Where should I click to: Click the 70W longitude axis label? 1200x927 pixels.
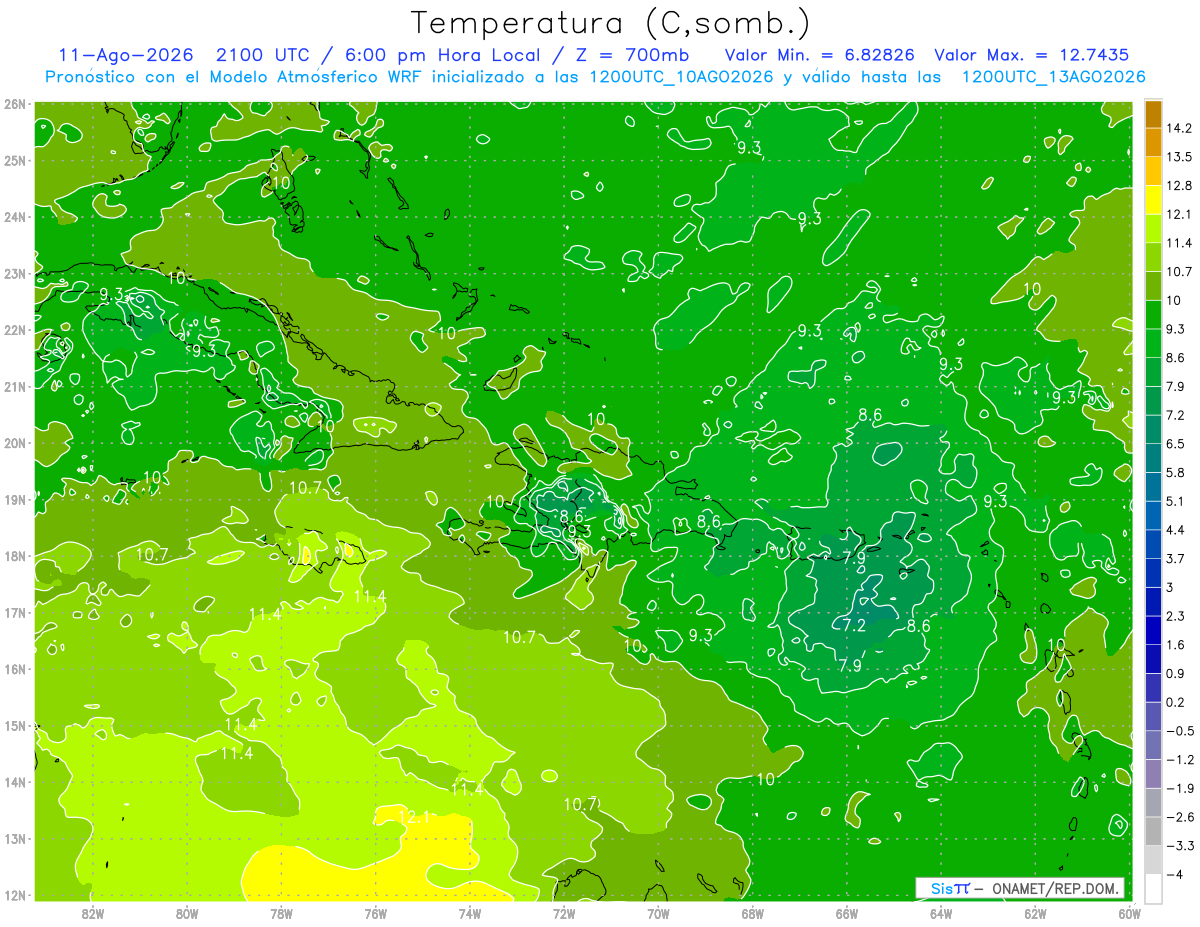click(658, 912)
